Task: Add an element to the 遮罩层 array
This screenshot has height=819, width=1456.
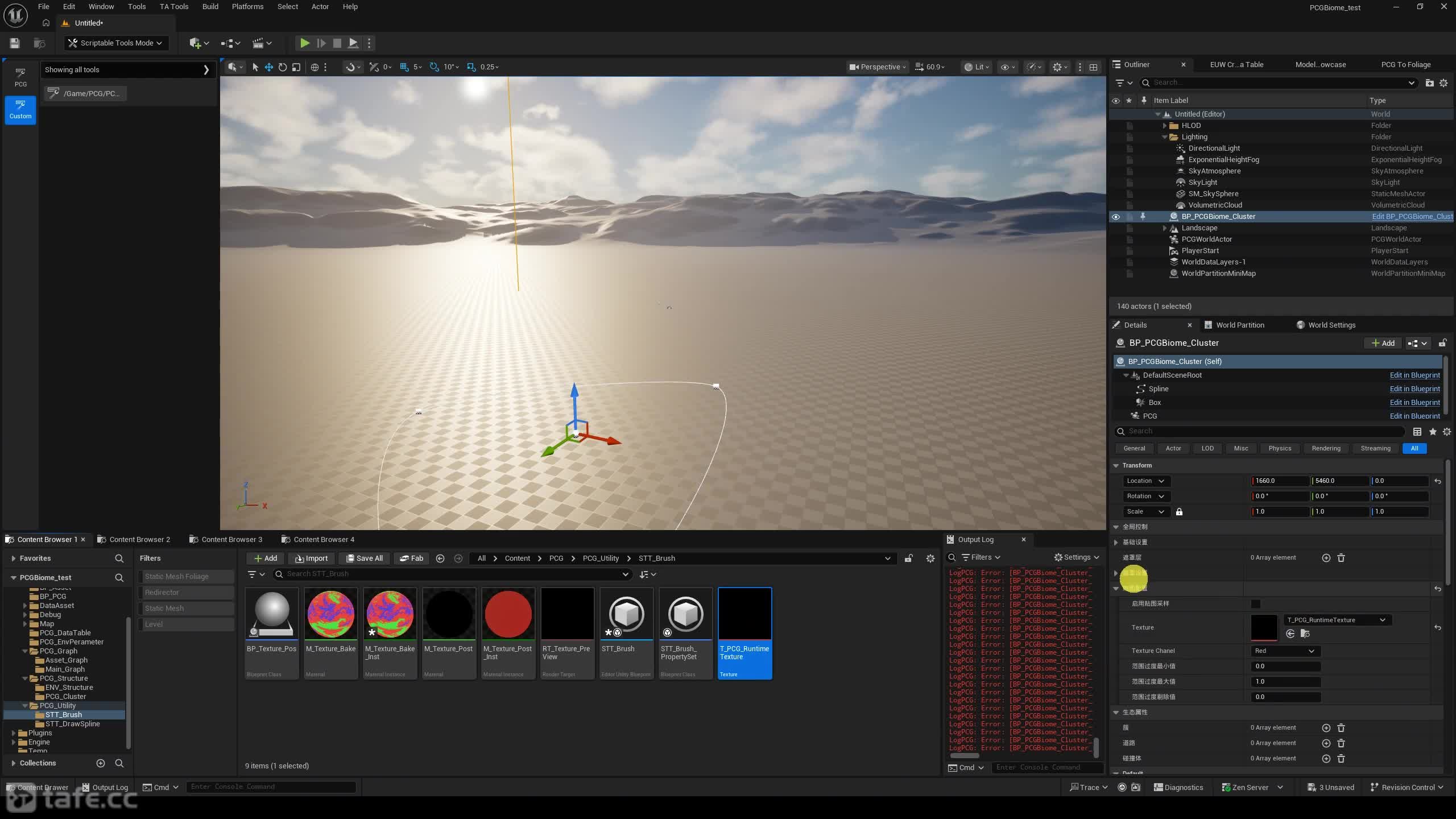Action: 1326,558
